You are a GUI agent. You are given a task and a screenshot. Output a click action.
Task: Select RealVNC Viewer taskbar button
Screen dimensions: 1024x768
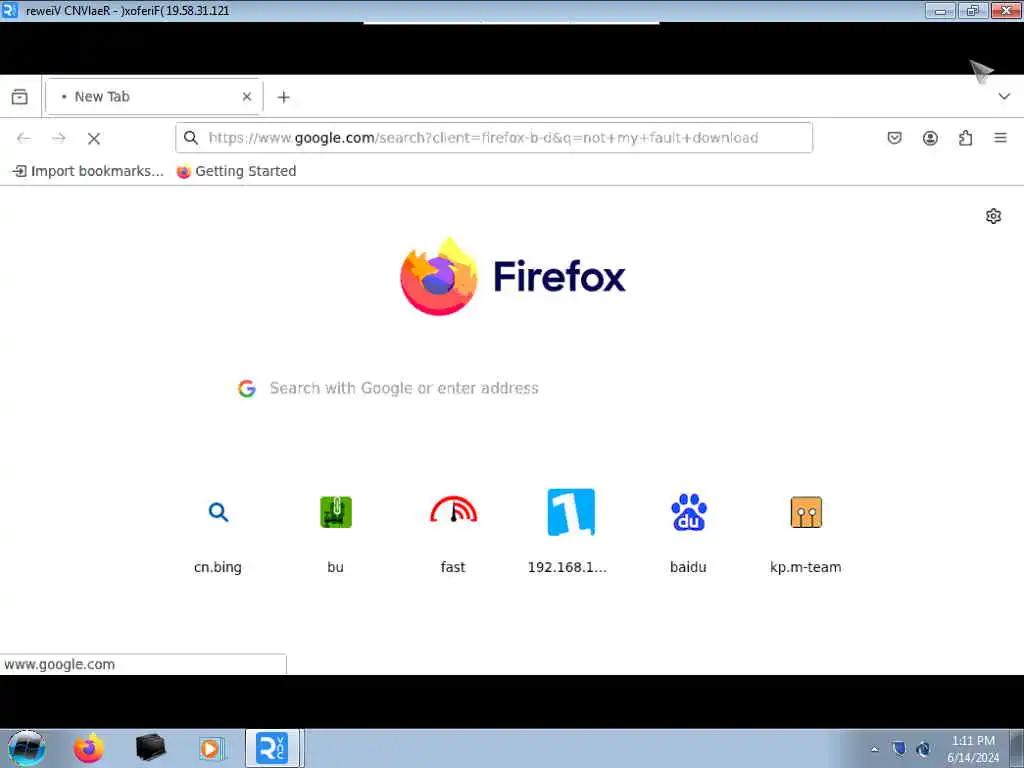(272, 748)
